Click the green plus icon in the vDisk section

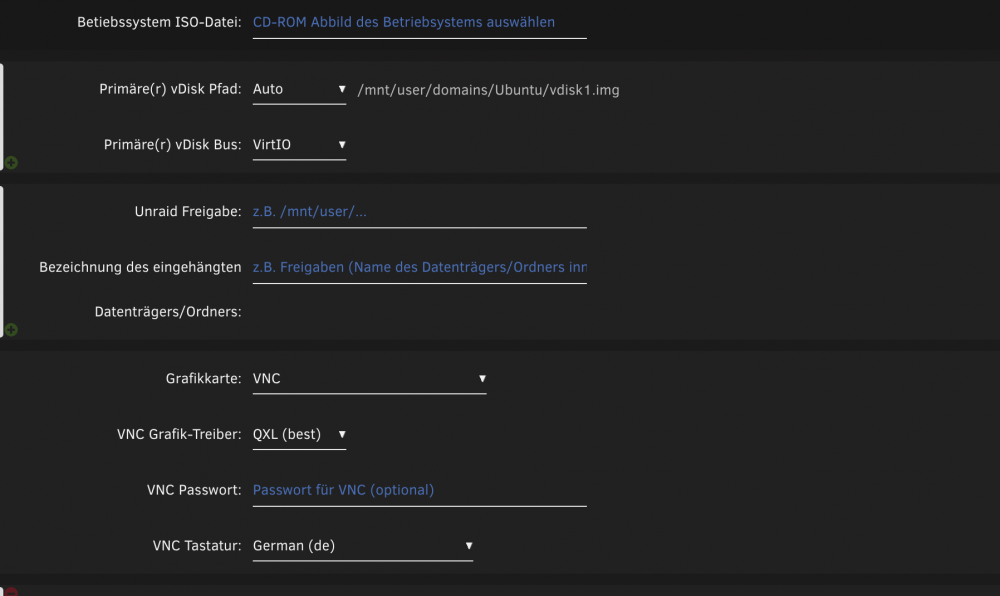pos(11,163)
